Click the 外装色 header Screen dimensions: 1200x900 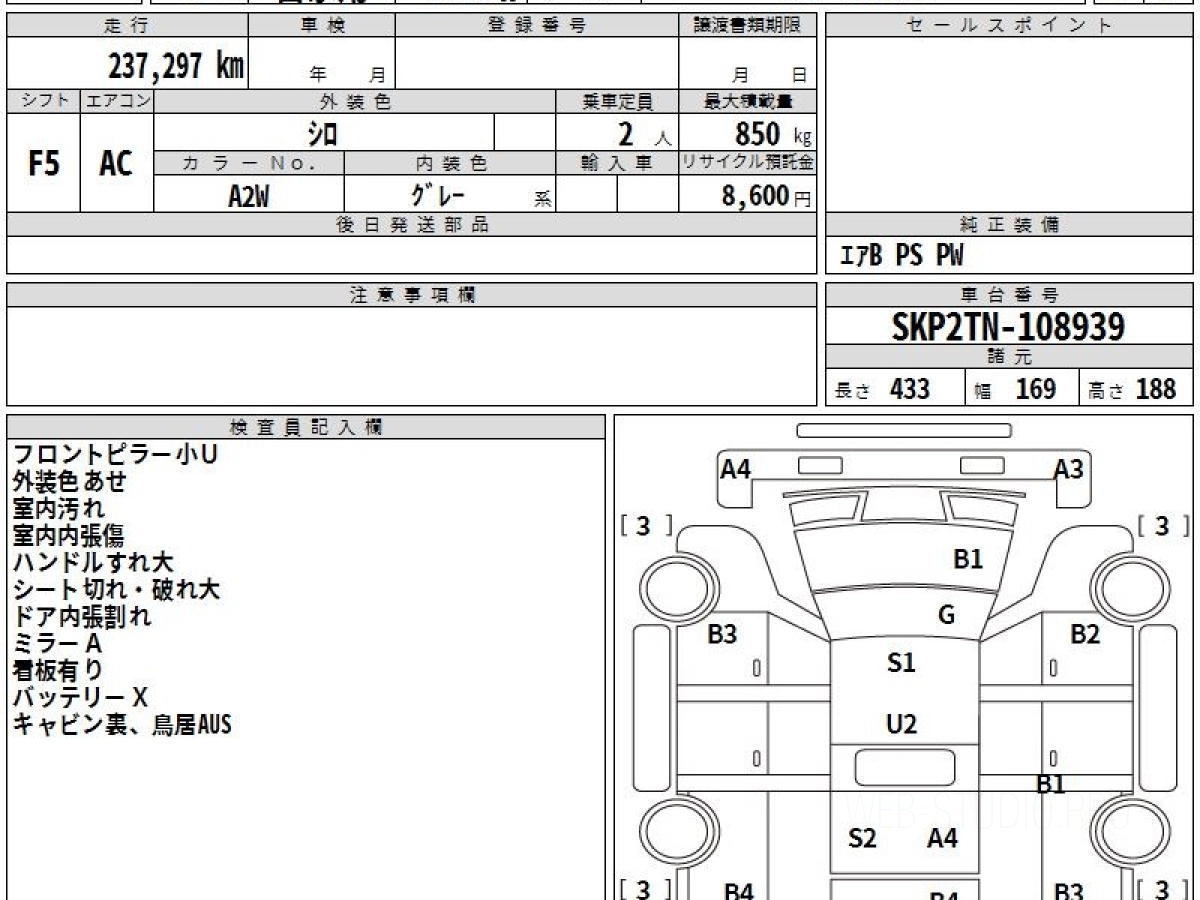[355, 101]
